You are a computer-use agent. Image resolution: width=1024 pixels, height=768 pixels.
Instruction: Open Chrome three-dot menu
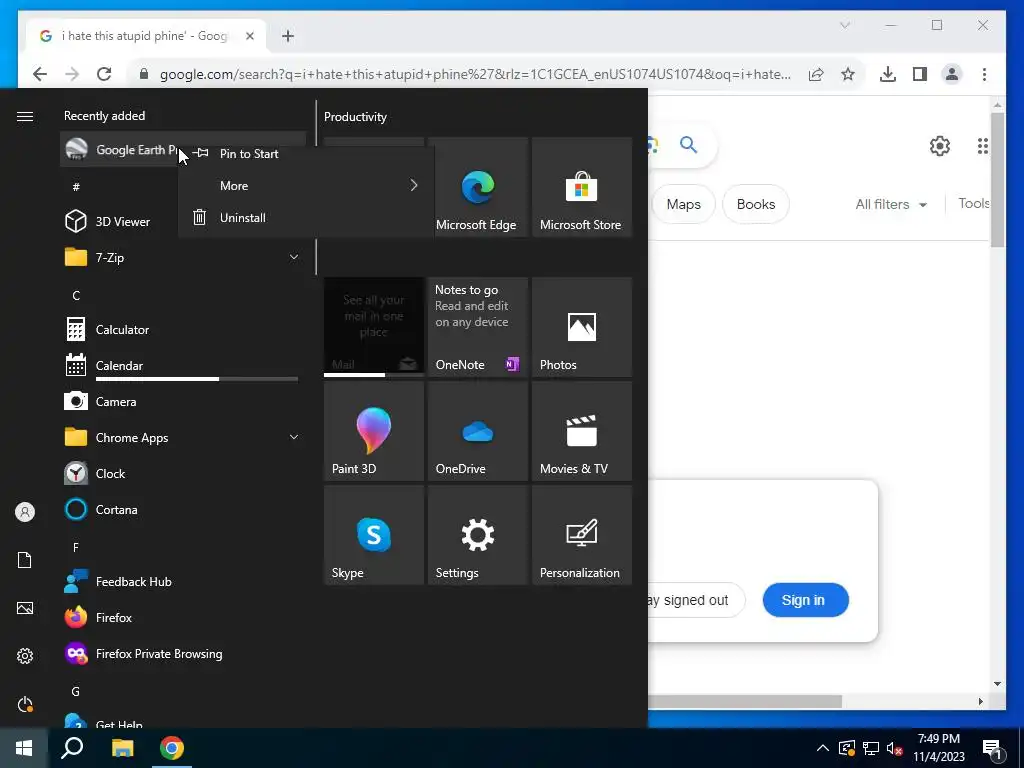984,74
